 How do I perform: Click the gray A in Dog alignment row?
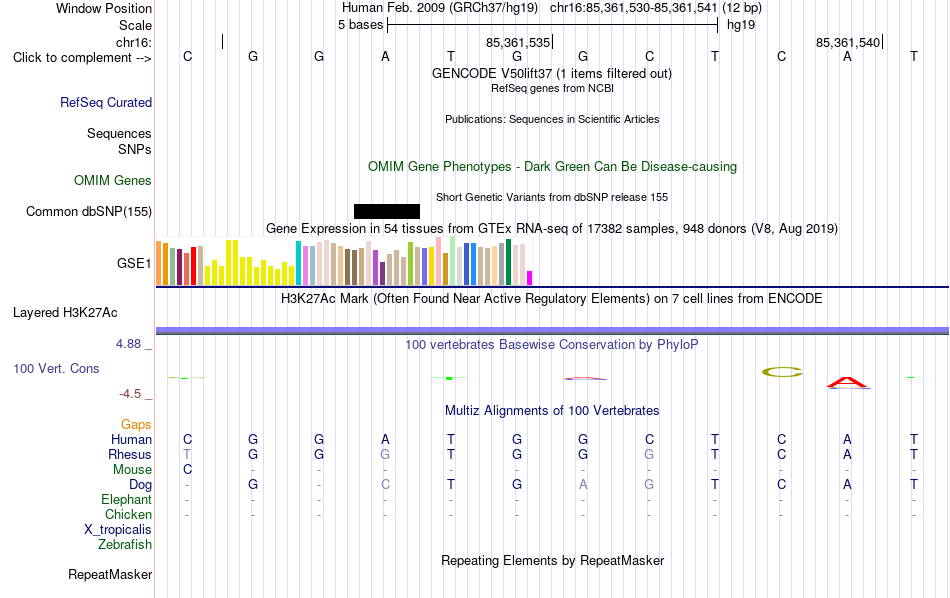(583, 484)
